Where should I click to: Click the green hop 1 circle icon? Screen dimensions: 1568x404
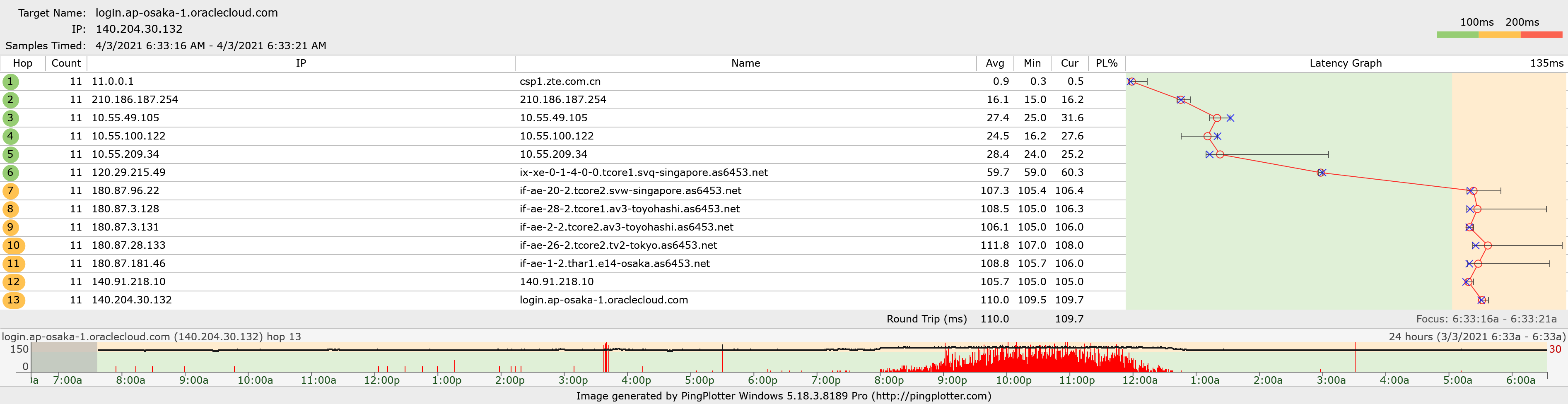point(10,82)
